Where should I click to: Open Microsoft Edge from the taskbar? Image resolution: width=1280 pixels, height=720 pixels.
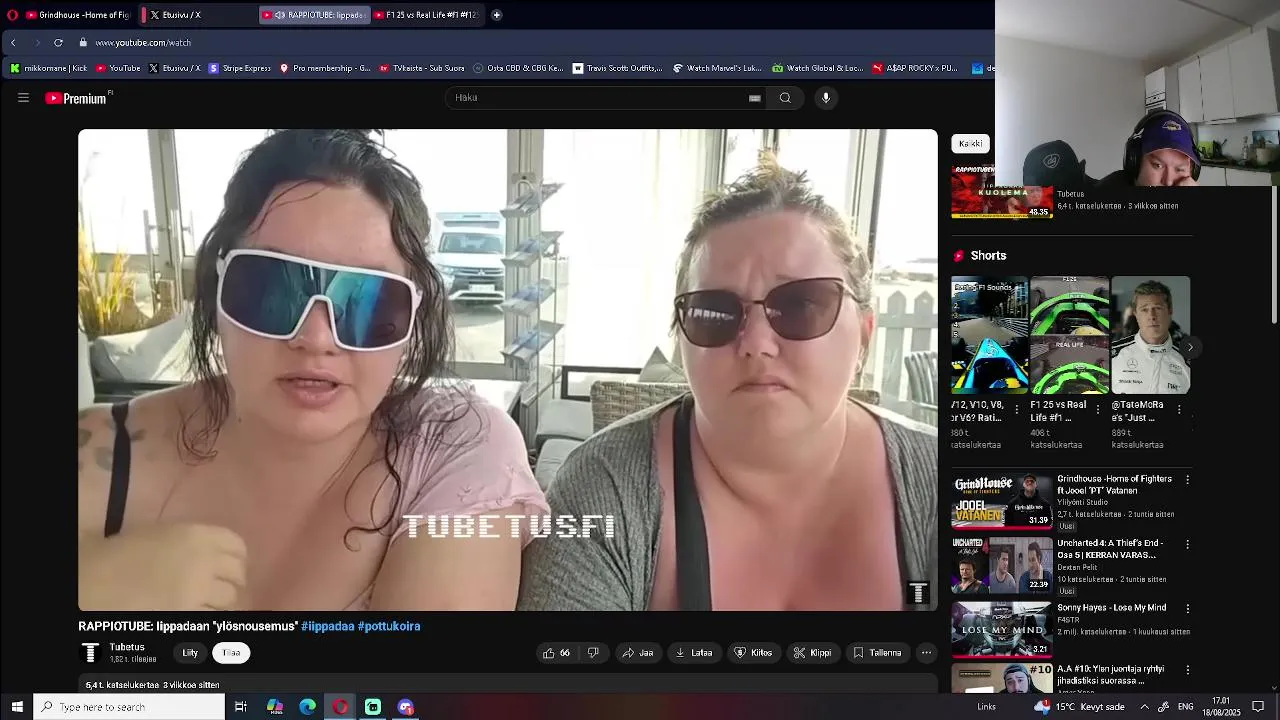point(307,707)
